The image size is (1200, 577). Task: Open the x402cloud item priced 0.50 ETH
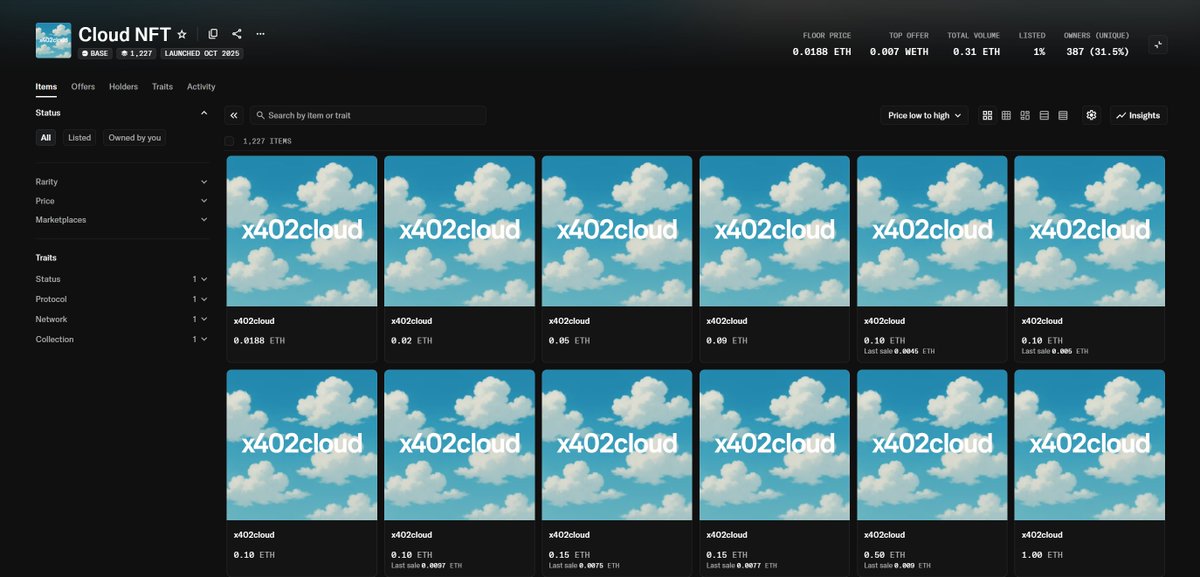click(932, 473)
